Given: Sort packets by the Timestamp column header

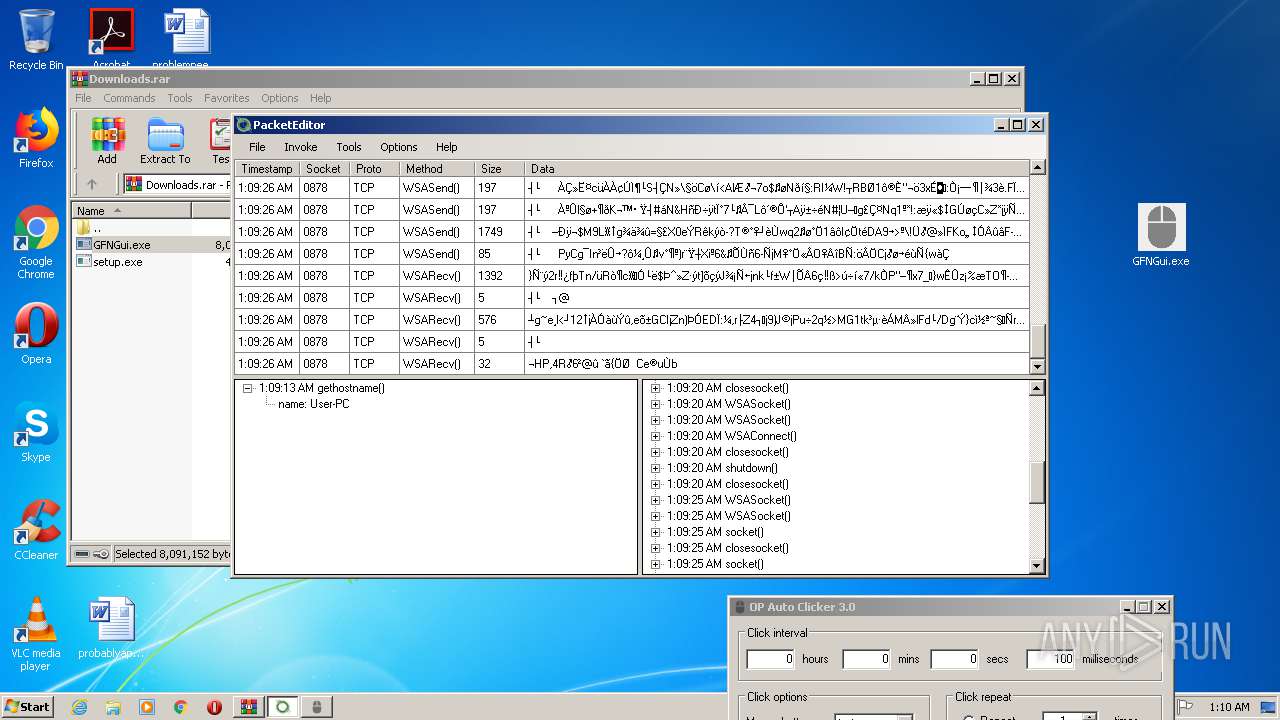Looking at the screenshot, I should (266, 169).
